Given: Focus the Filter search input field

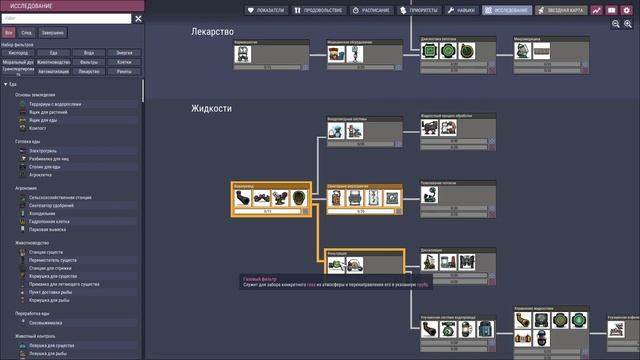Looking at the screenshot, I should pos(67,18).
